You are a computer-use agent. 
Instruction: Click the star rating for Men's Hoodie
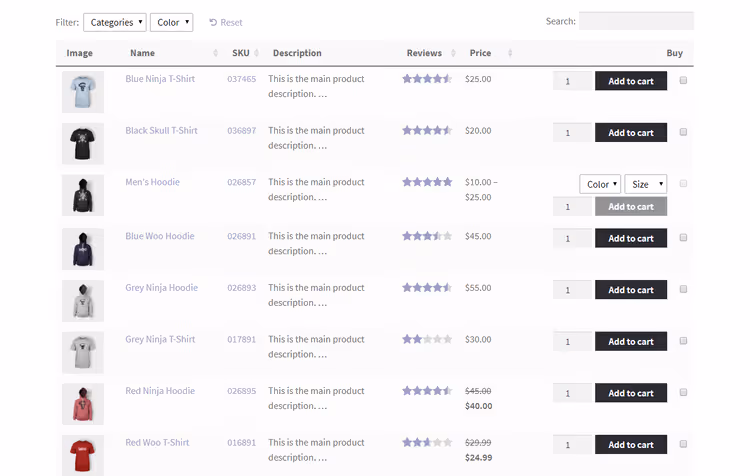(427, 182)
